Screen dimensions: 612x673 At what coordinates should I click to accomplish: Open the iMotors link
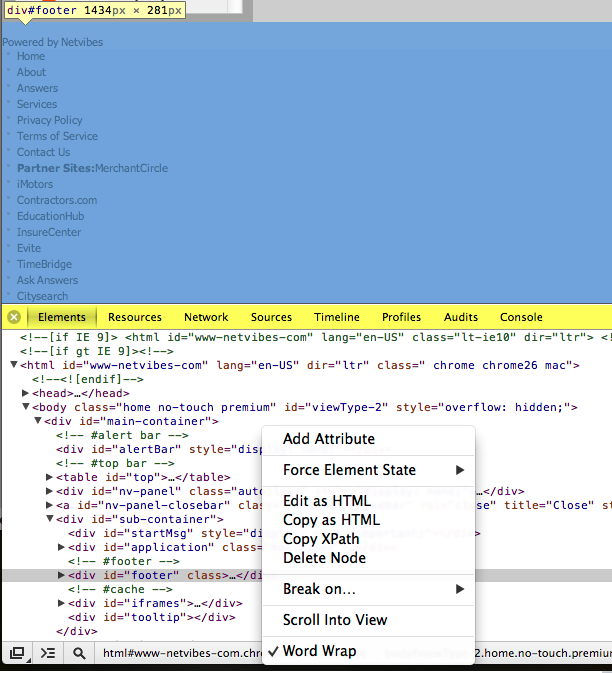35,184
